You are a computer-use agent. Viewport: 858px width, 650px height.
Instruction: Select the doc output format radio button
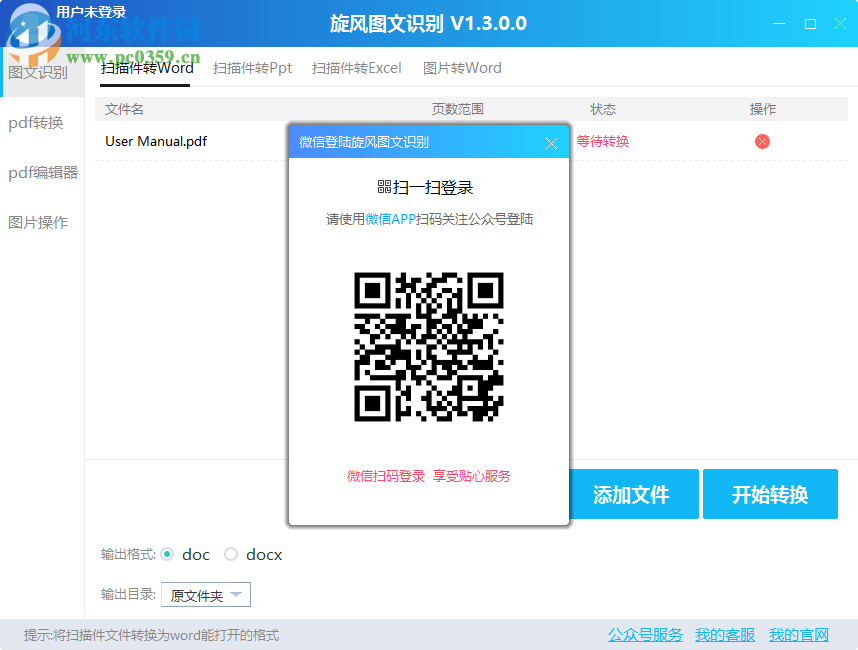[167, 554]
